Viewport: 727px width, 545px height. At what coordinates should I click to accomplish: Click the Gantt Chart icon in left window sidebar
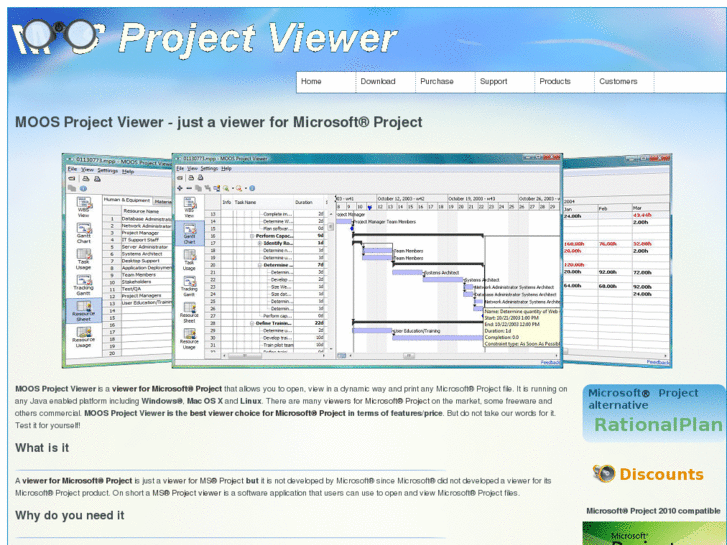83,232
